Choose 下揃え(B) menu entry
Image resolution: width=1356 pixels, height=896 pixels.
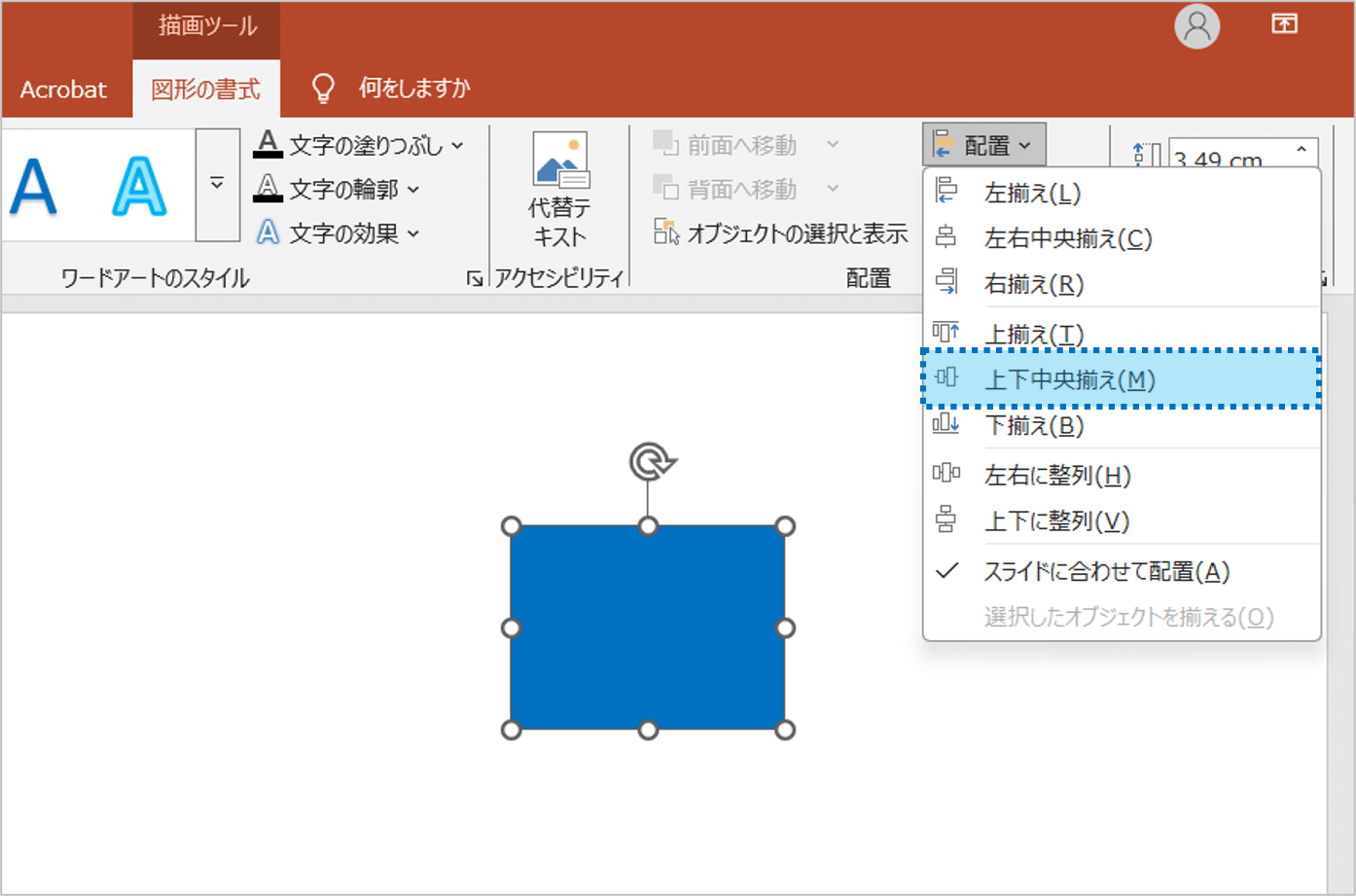1122,425
